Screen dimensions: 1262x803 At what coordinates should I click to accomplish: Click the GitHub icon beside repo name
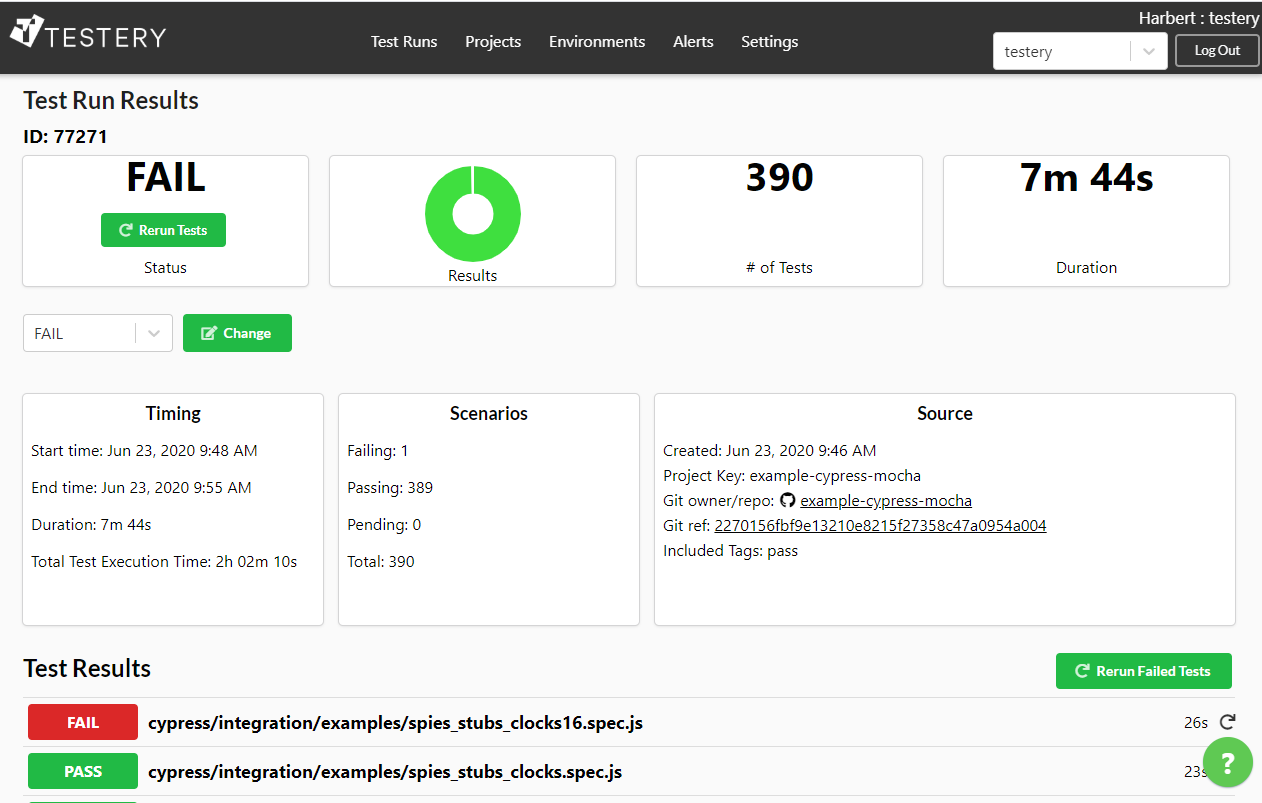point(787,500)
